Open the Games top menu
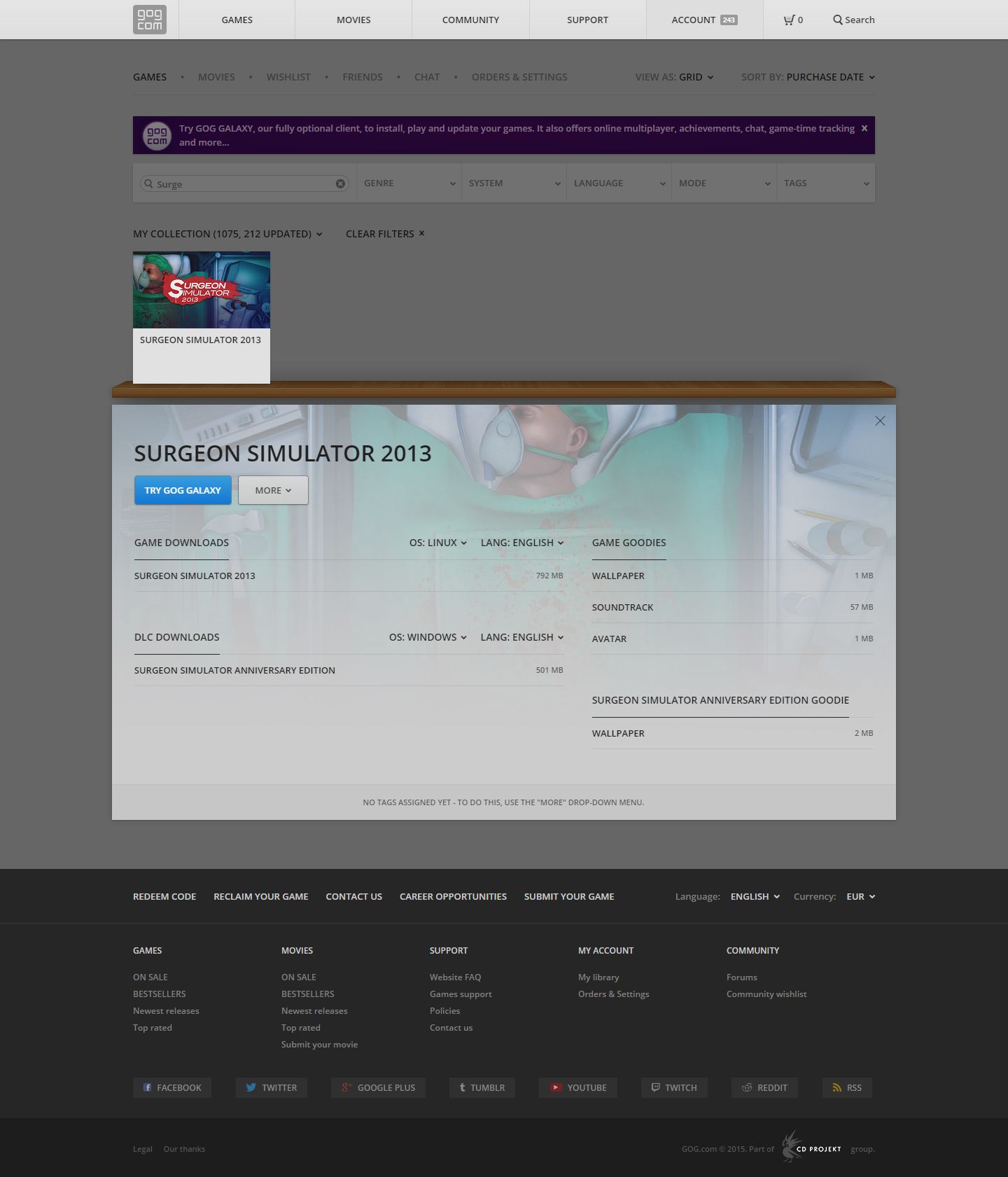The height and width of the screenshot is (1177, 1008). [237, 20]
